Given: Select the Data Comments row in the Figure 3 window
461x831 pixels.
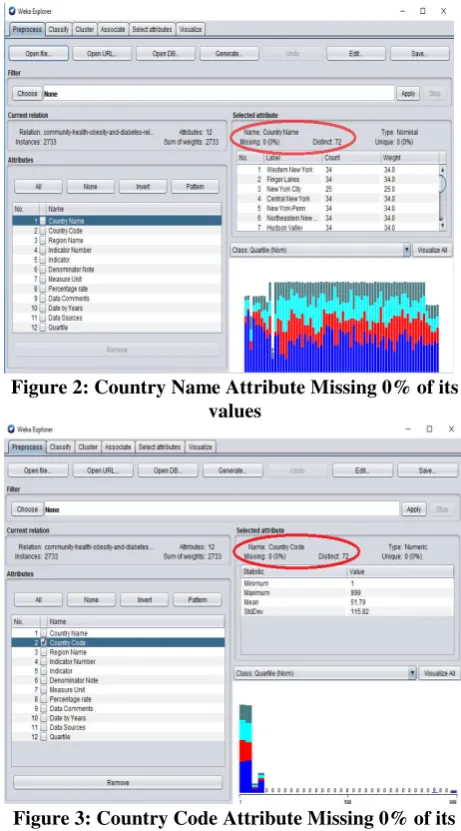Looking at the screenshot, I should pyautogui.click(x=118, y=709).
